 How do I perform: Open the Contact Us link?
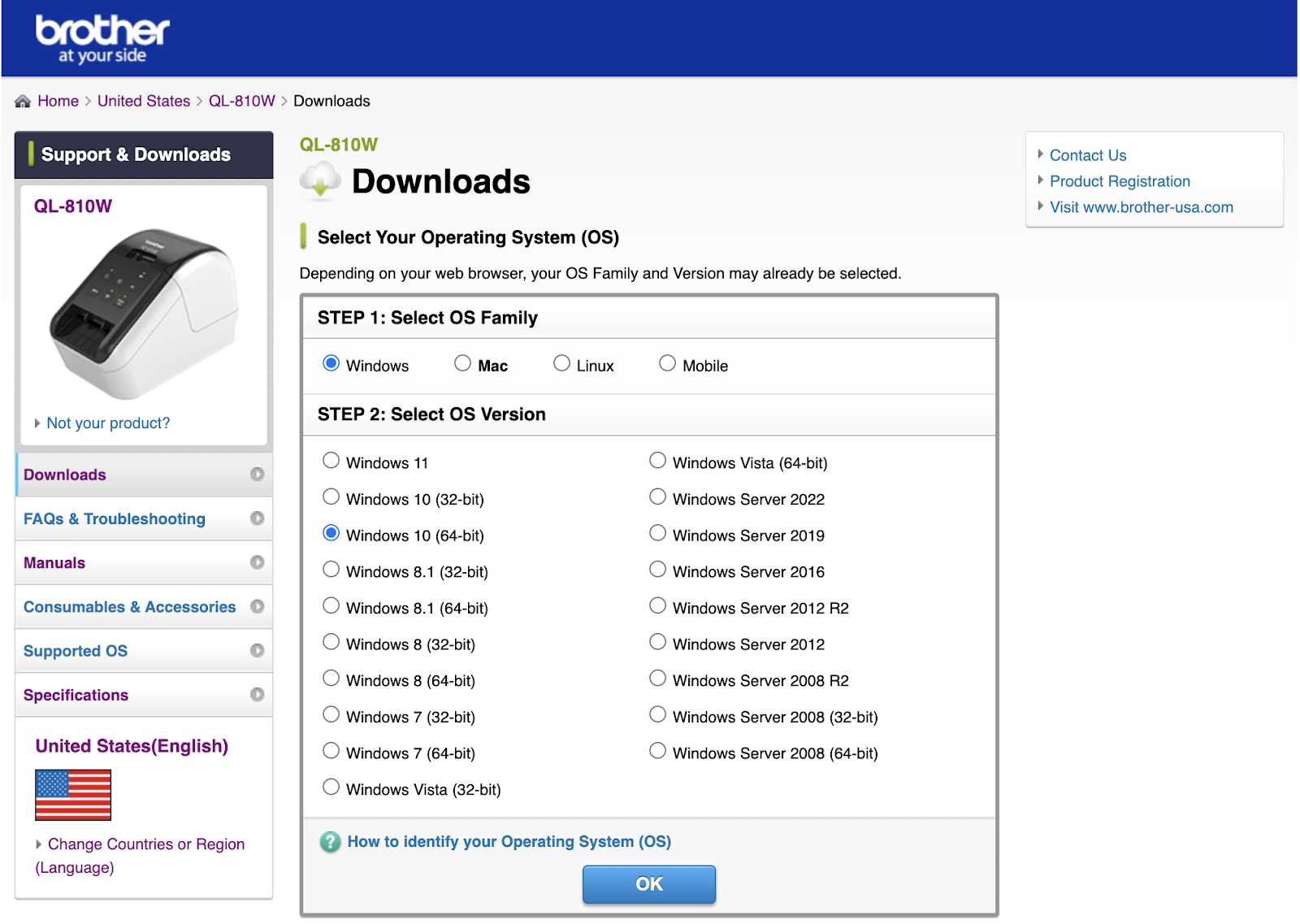[x=1088, y=155]
